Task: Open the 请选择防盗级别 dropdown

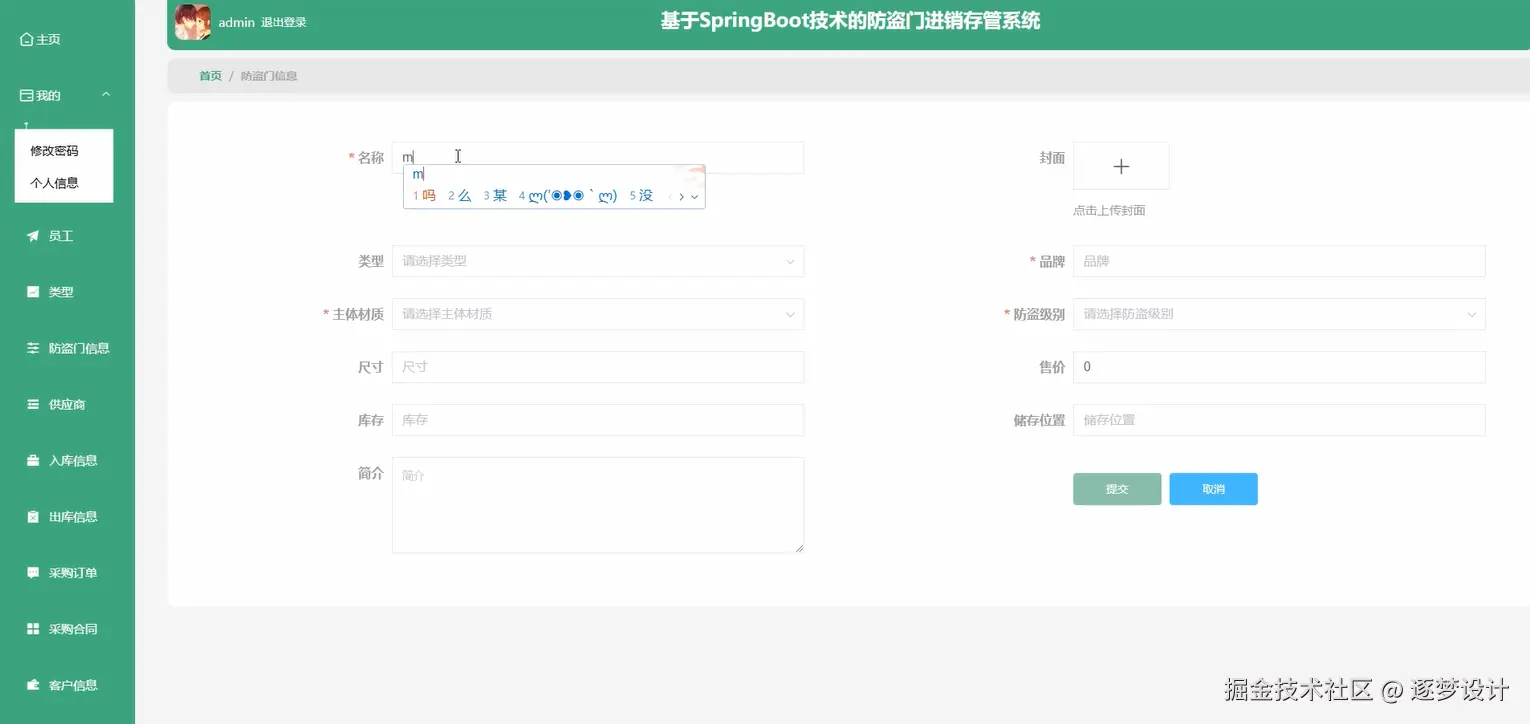Action: (1278, 314)
